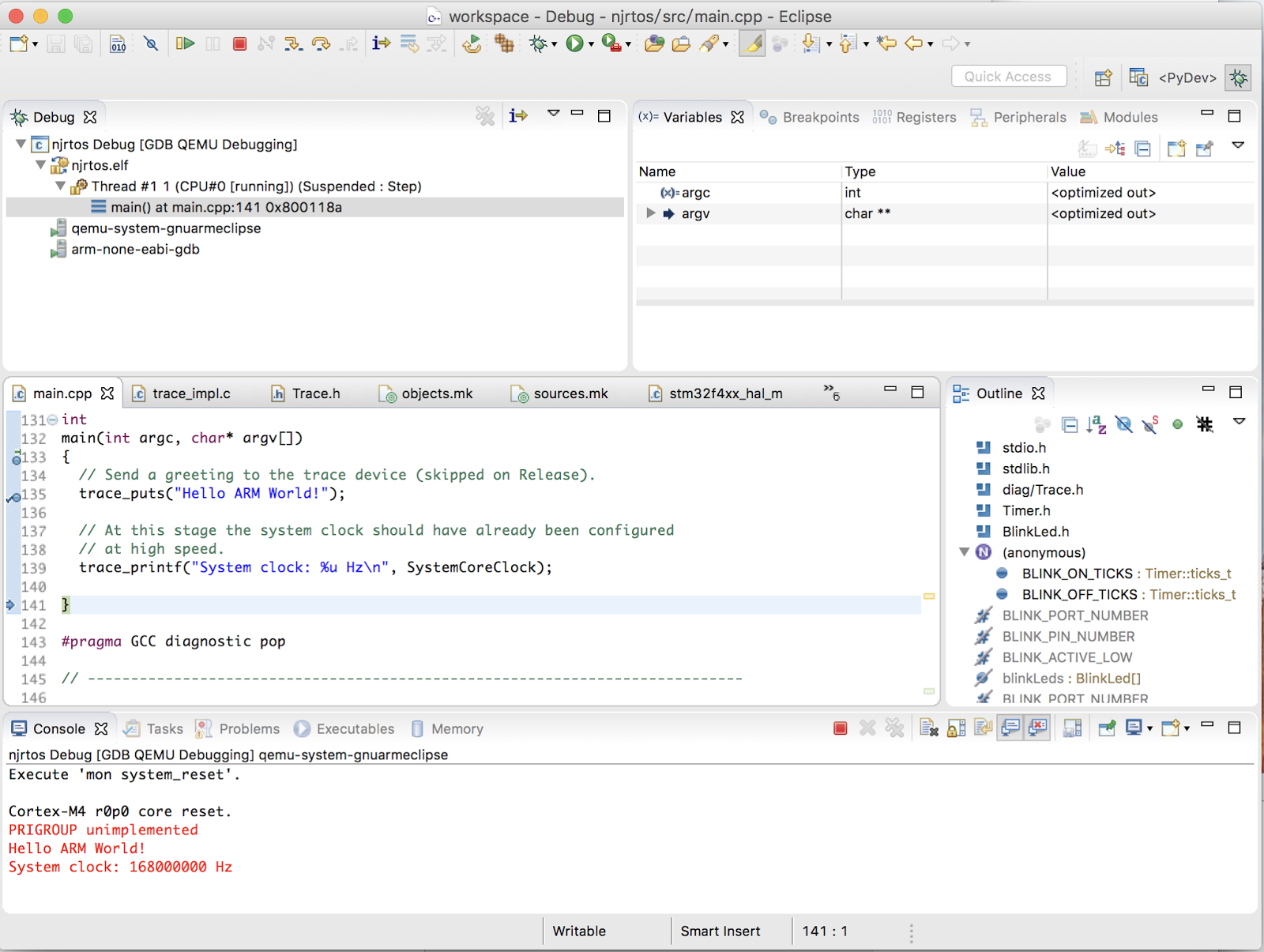
Task: Open the Debug perspective icon at top right
Action: coord(1239,77)
